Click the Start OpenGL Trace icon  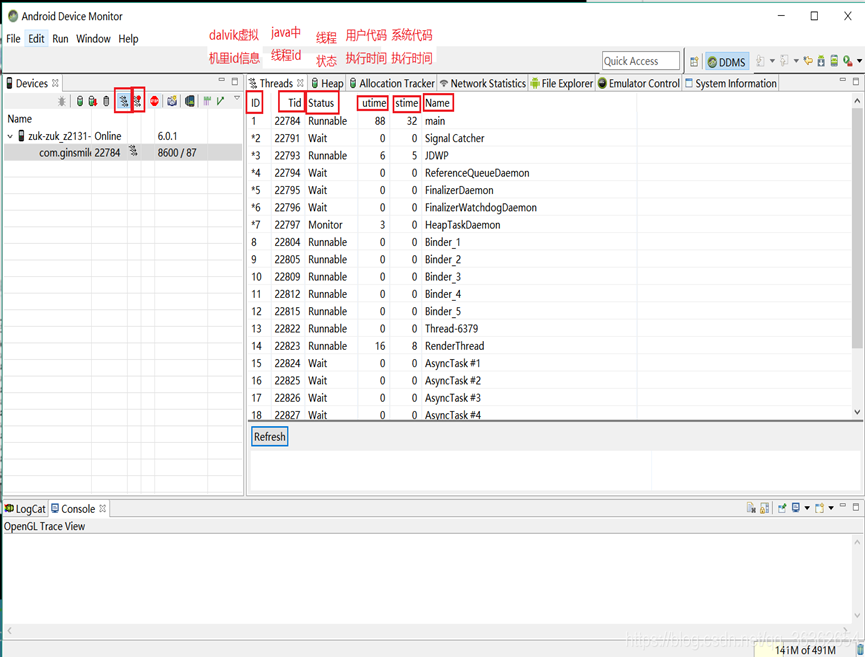221,101
